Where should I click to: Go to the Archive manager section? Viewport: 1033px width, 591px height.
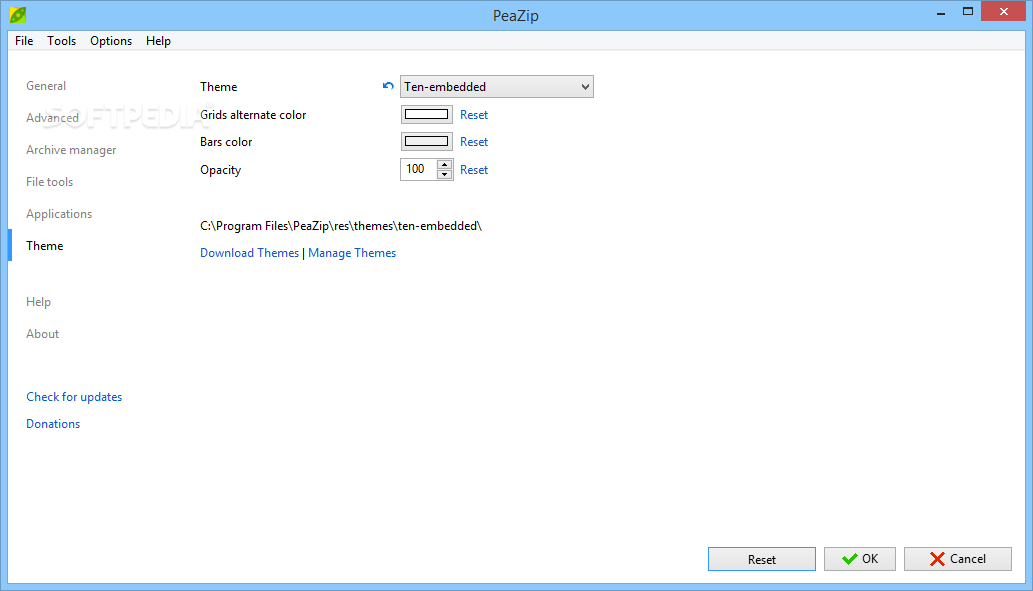pyautogui.click(x=71, y=150)
